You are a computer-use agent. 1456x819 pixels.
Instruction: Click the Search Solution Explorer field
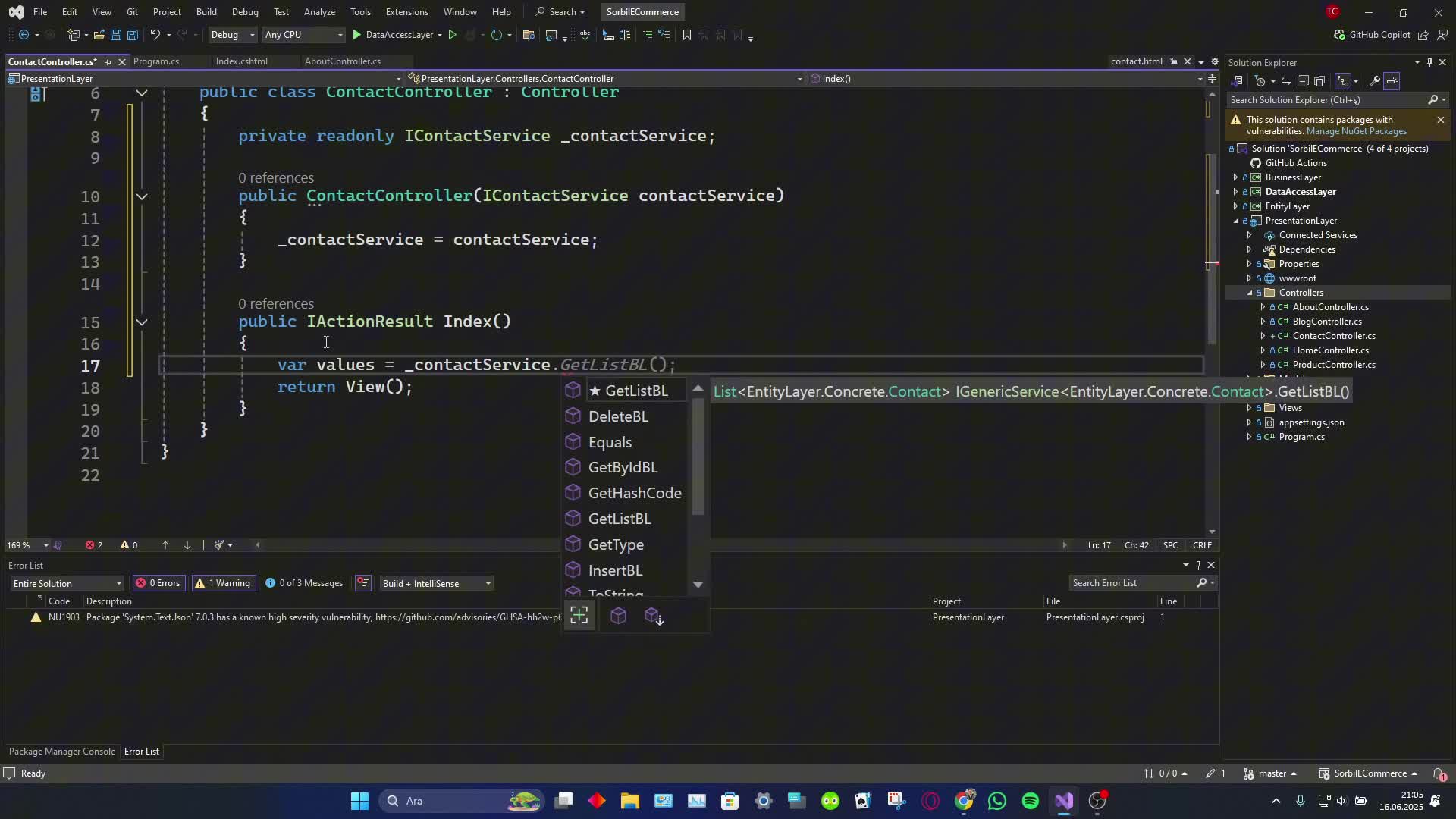pyautogui.click(x=1329, y=100)
